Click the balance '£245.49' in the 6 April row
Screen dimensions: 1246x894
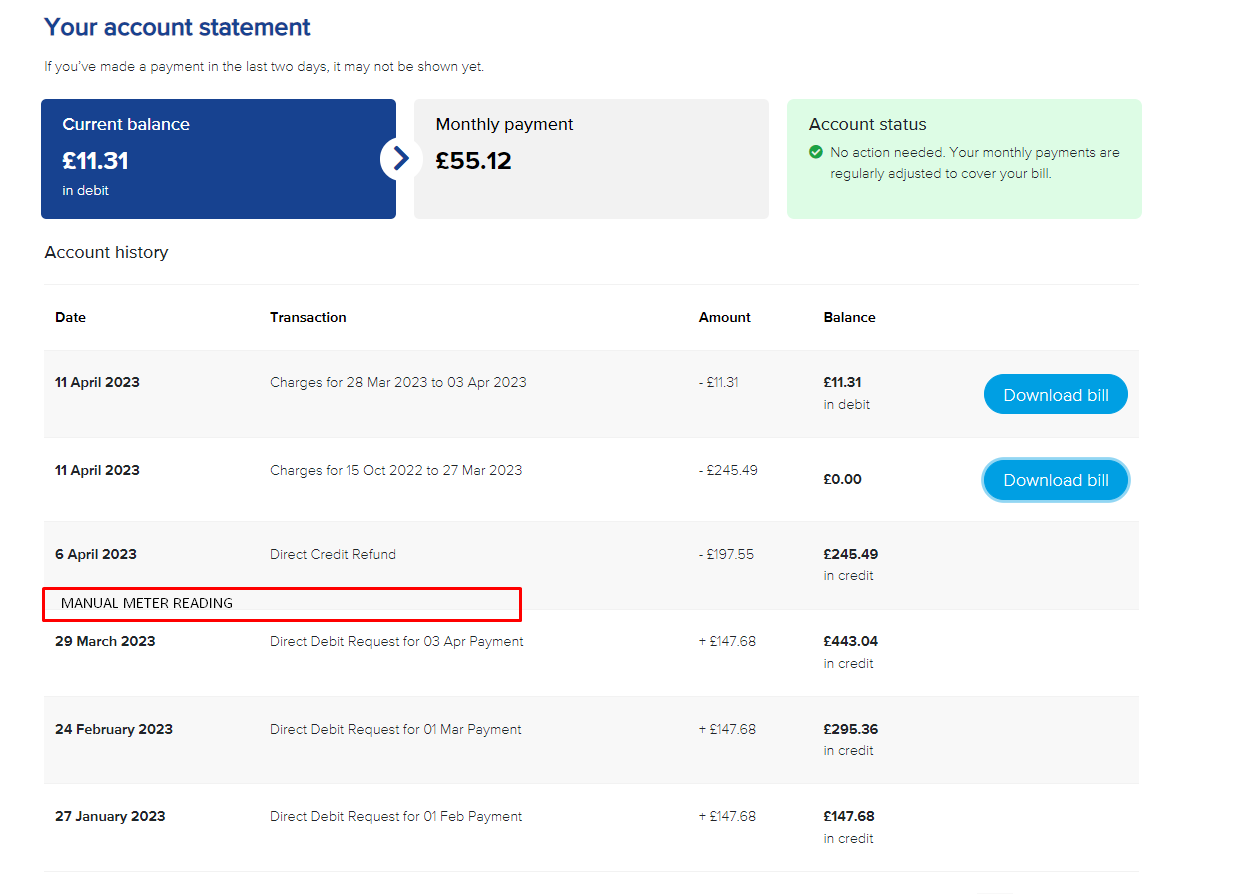(x=851, y=554)
